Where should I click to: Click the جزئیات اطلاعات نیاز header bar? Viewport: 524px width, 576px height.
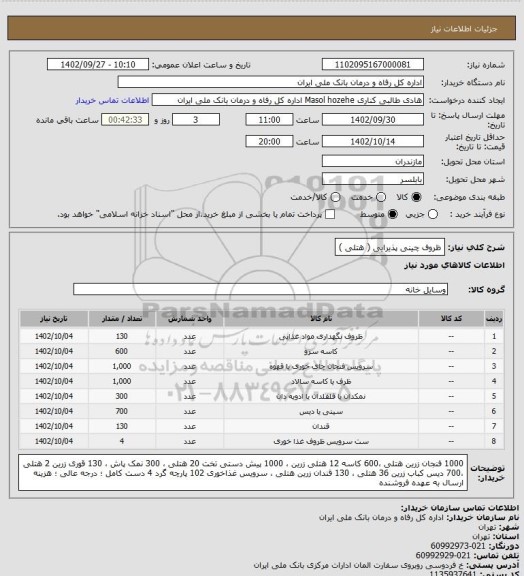(x=262, y=28)
